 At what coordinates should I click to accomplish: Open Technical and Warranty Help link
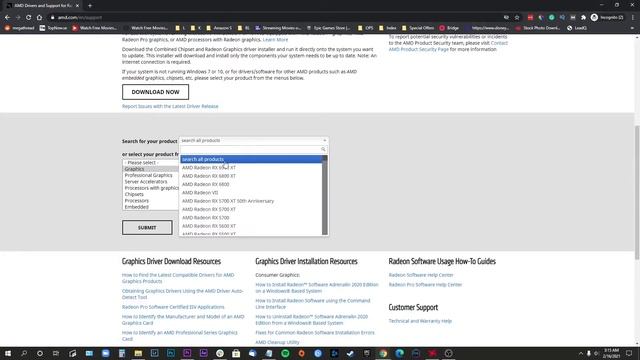pyautogui.click(x=420, y=321)
